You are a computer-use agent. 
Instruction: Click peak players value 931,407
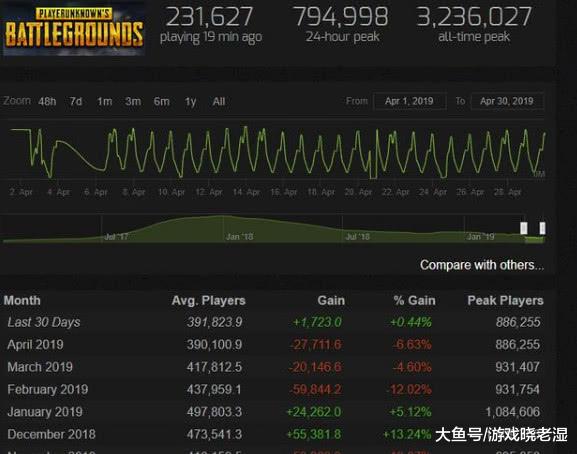pos(518,367)
